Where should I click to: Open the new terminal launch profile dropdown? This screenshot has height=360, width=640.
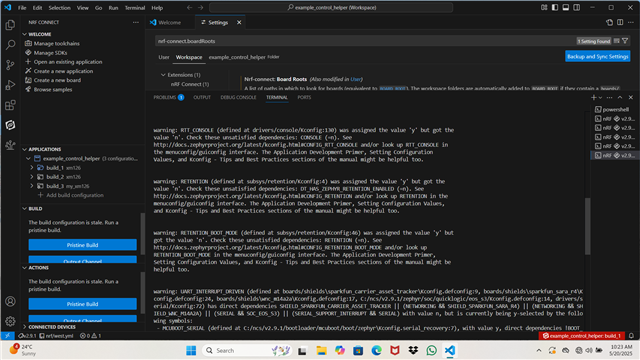(x=600, y=98)
